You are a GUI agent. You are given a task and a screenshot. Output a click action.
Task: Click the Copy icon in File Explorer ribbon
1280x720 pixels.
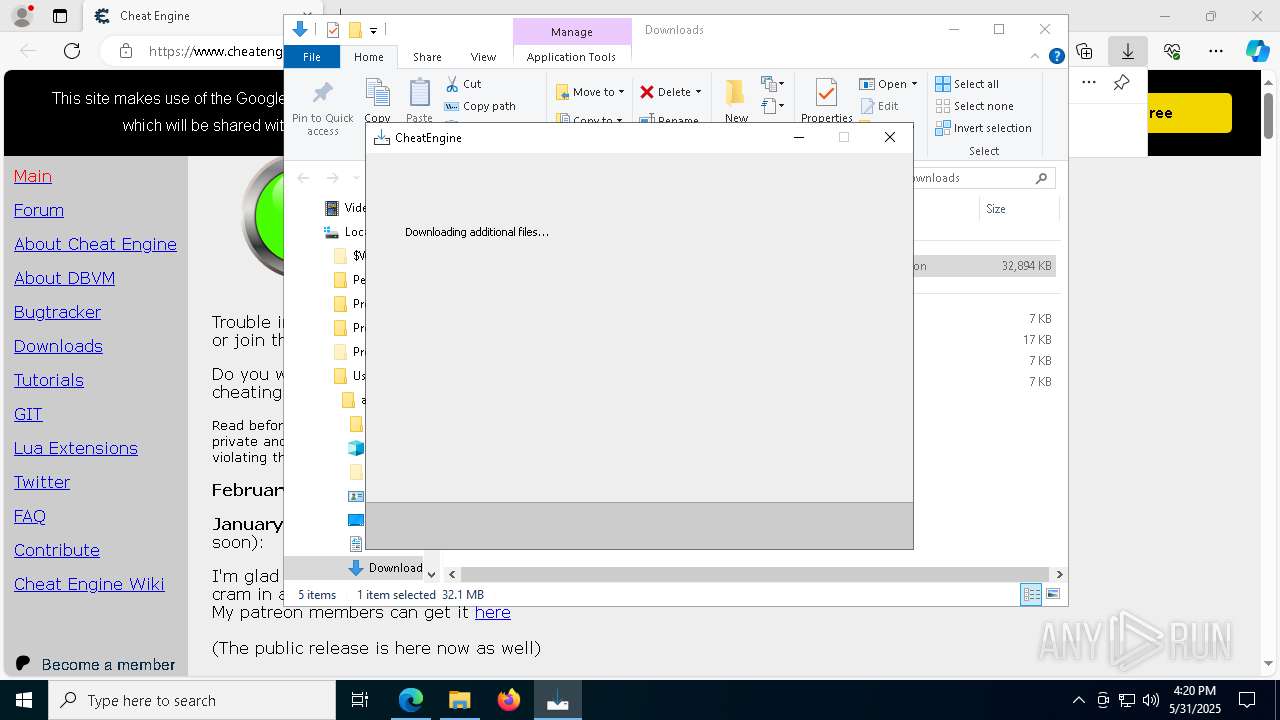[x=378, y=93]
